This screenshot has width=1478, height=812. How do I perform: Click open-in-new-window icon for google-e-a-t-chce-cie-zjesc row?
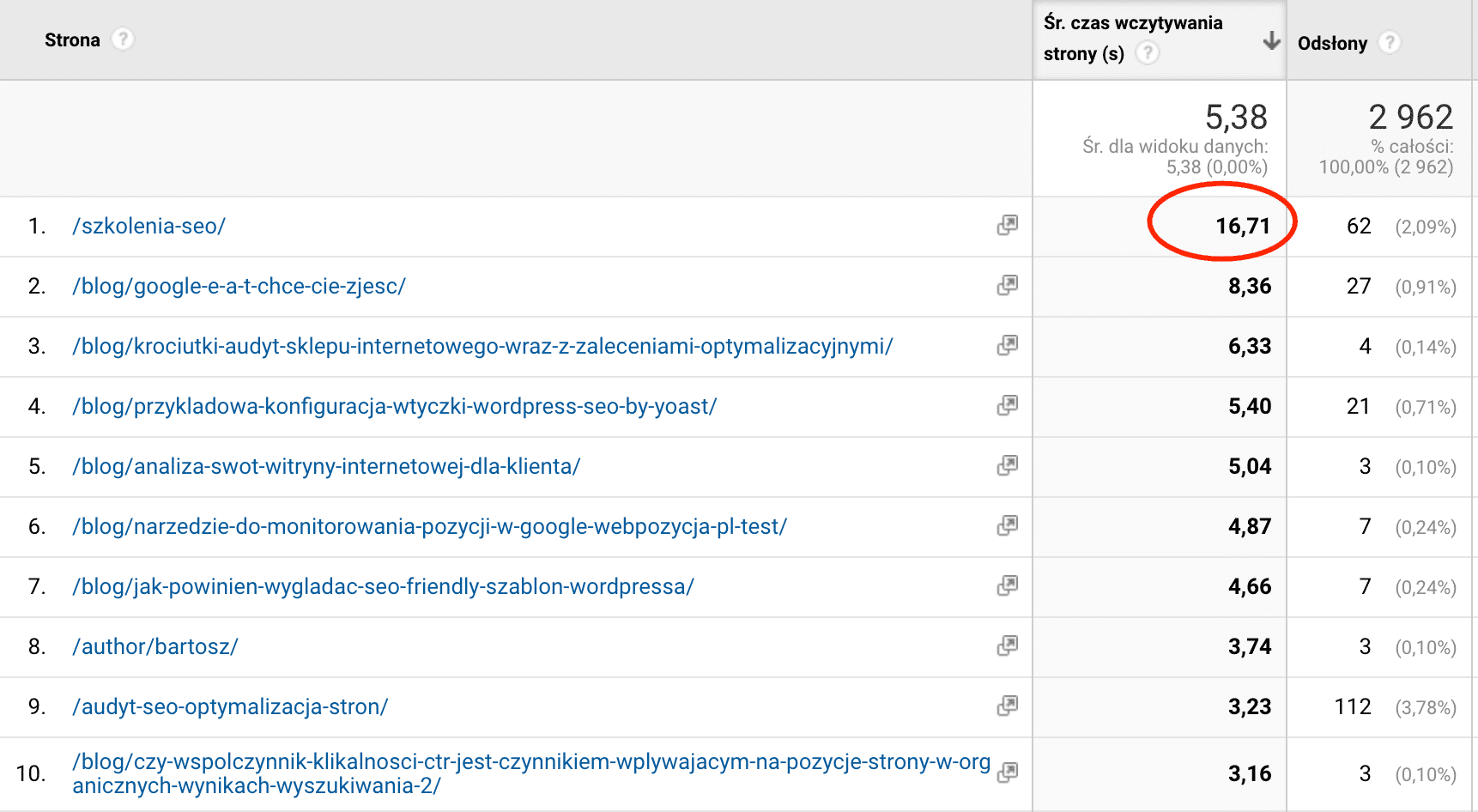[x=1007, y=286]
